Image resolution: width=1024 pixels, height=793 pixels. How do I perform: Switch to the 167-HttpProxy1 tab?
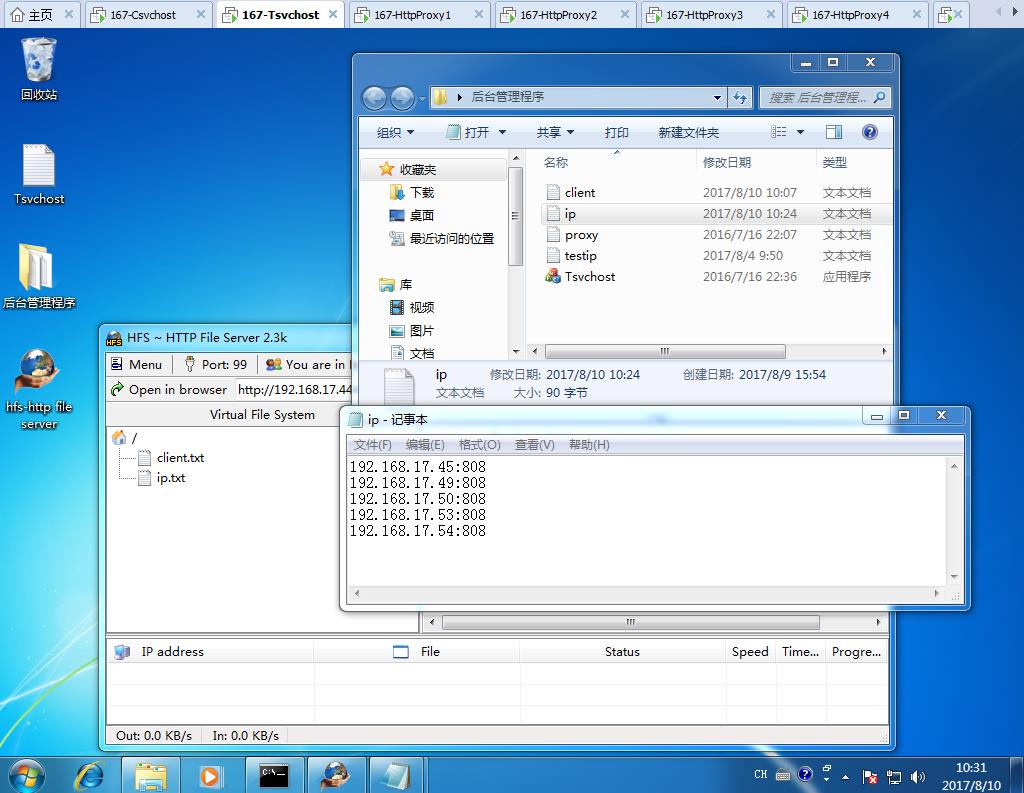(x=412, y=15)
